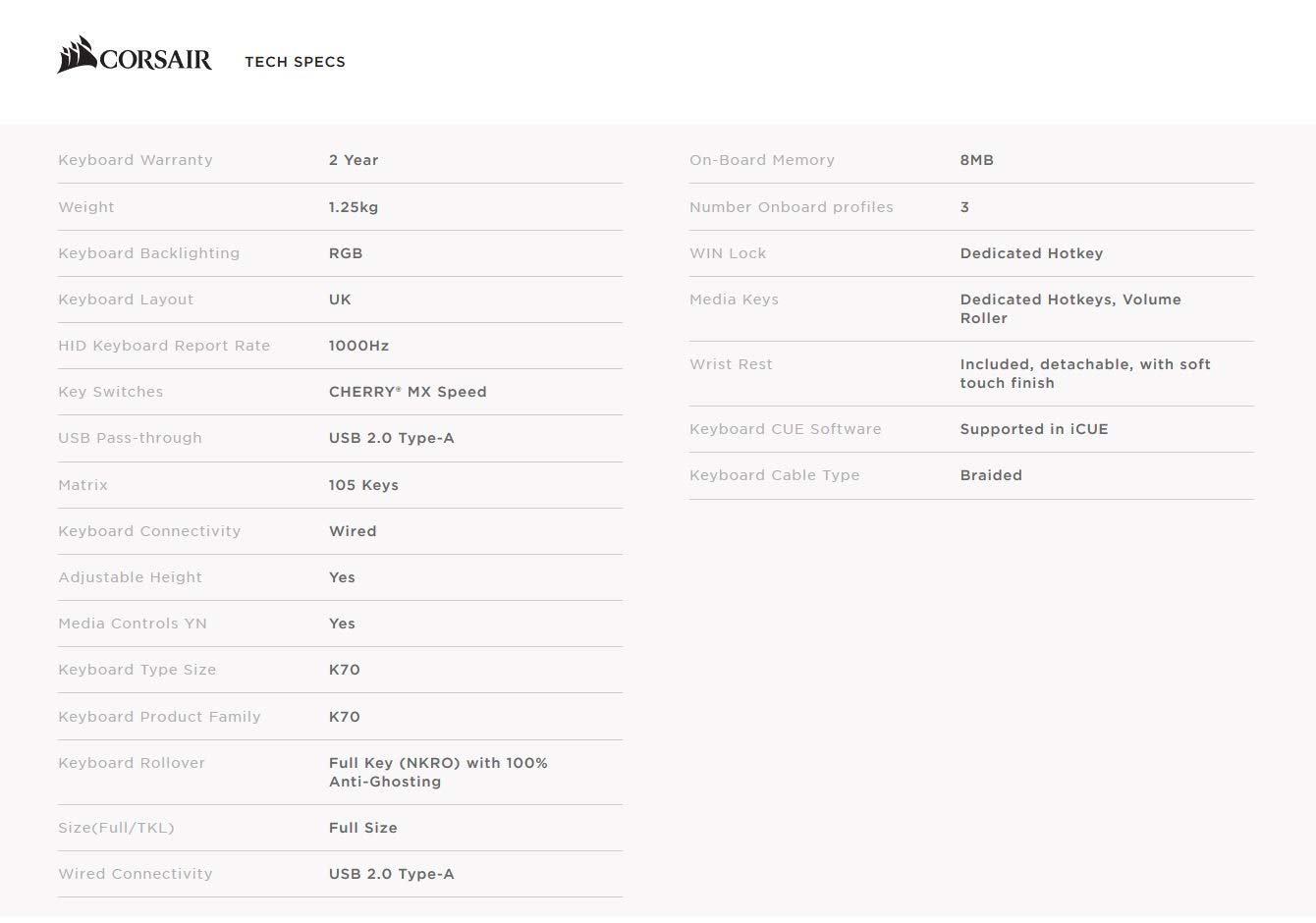Click 'Included, detachable, with soft touch finish' value

tap(1085, 373)
